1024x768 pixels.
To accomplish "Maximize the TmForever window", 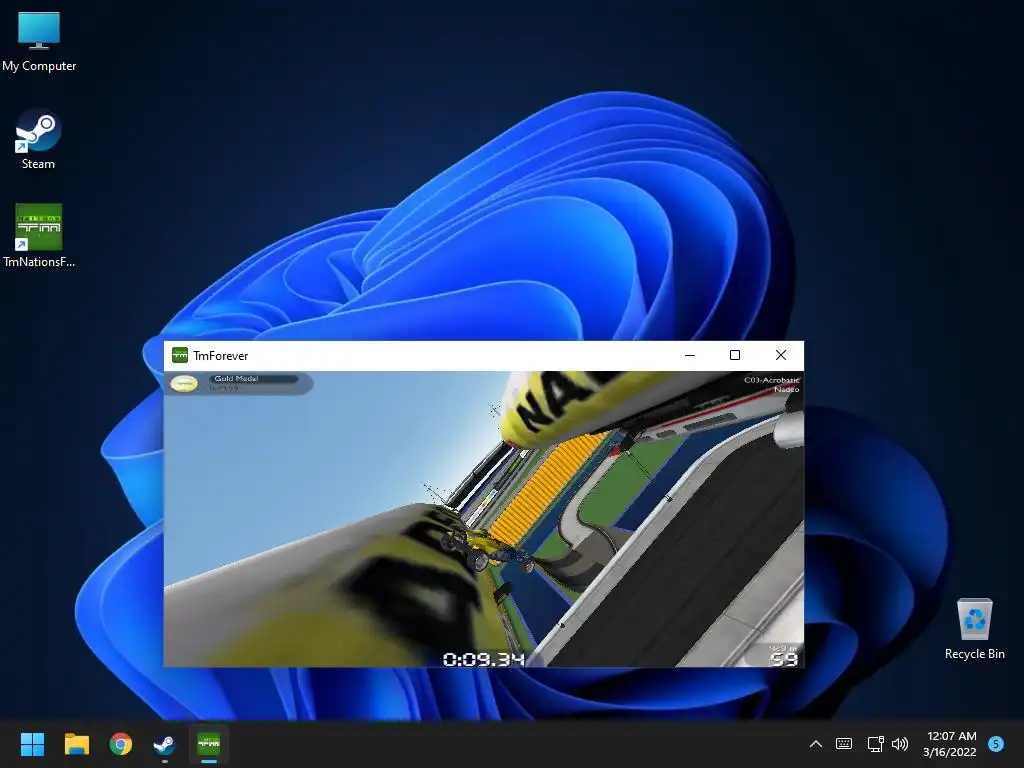I will [x=735, y=355].
